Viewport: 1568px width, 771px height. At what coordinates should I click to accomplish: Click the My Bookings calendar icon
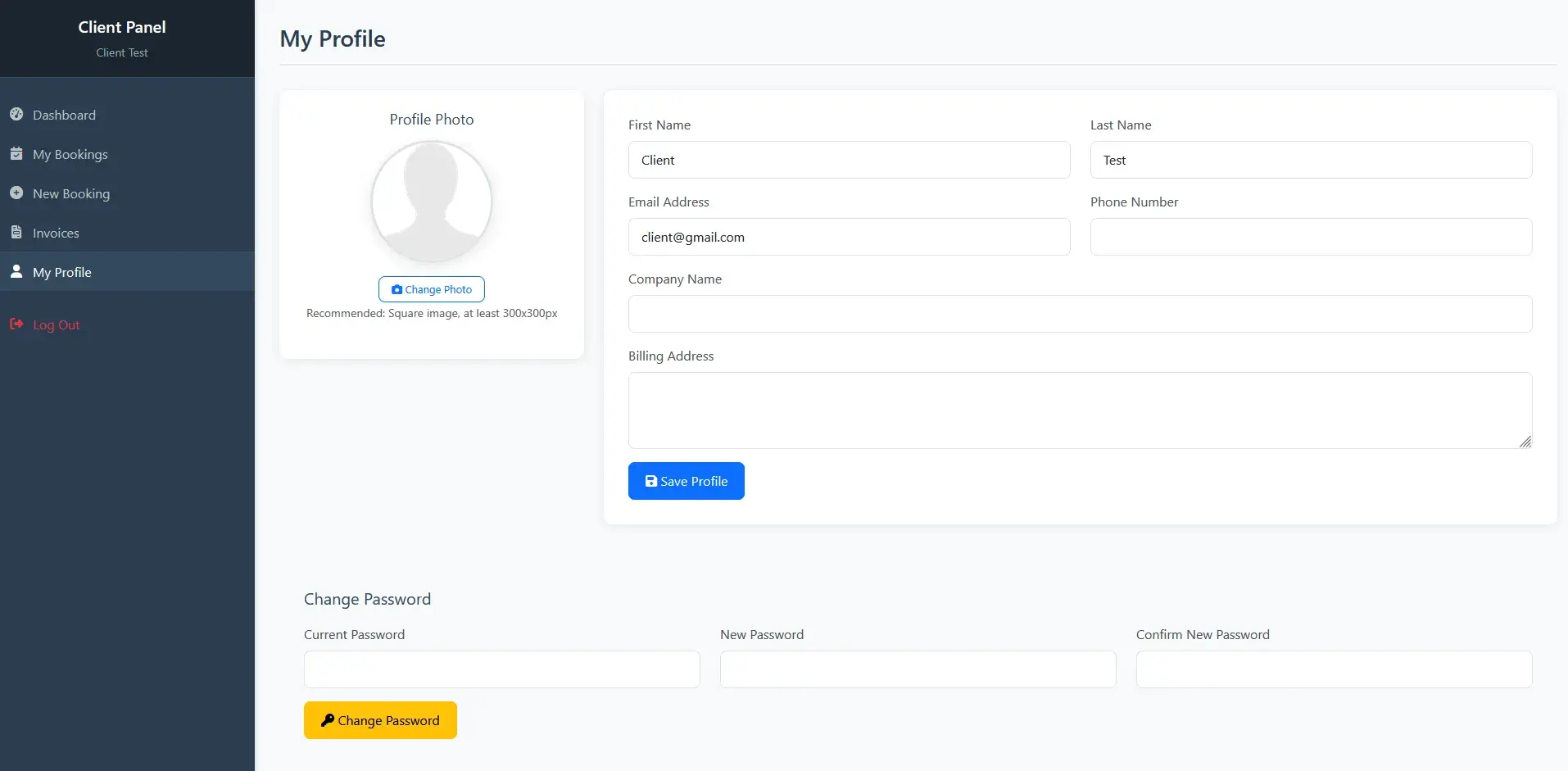click(x=16, y=154)
